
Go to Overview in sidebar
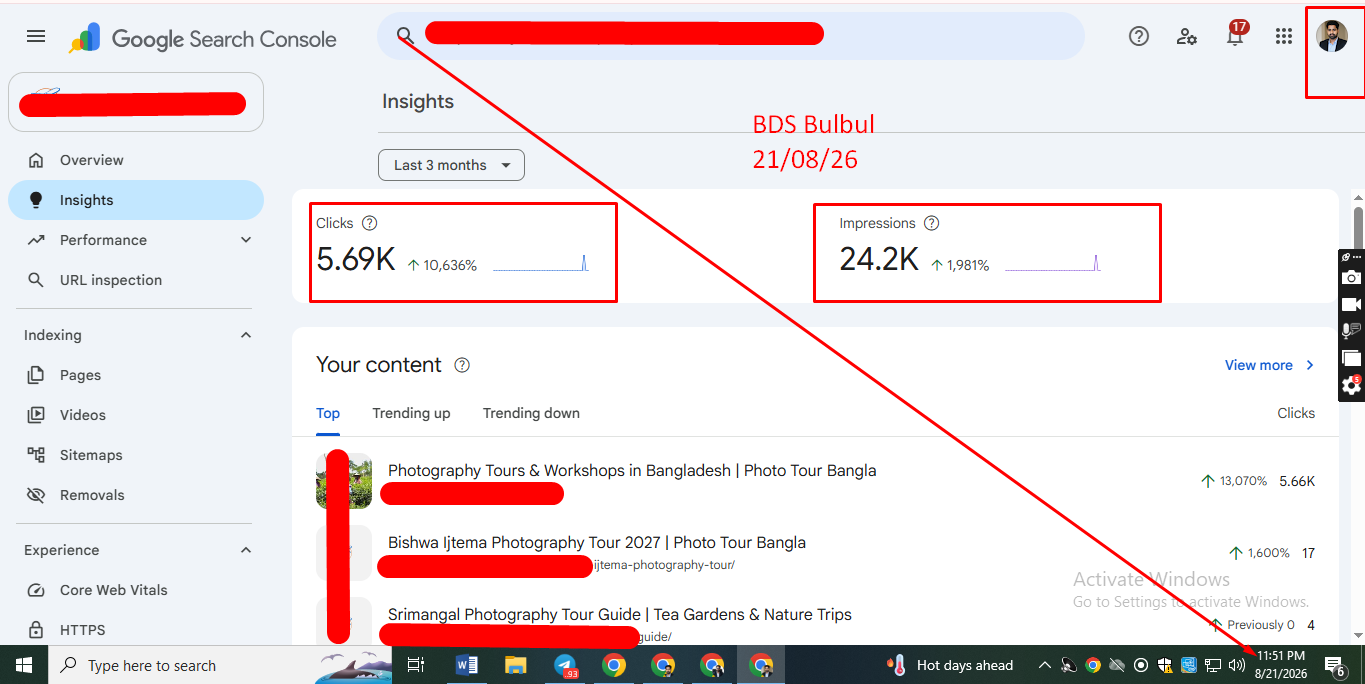pos(136,160)
